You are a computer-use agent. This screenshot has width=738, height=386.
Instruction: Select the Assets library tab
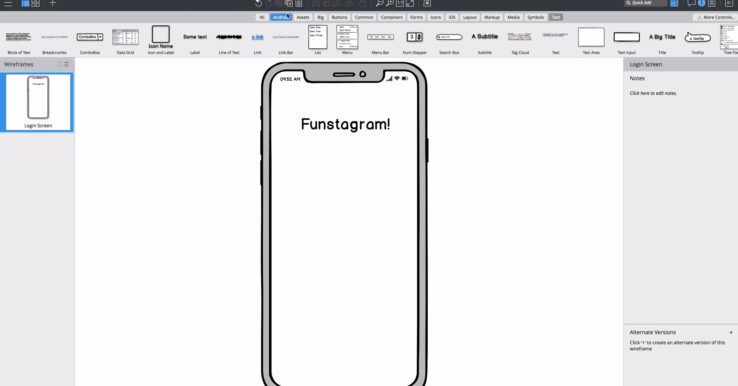(303, 17)
